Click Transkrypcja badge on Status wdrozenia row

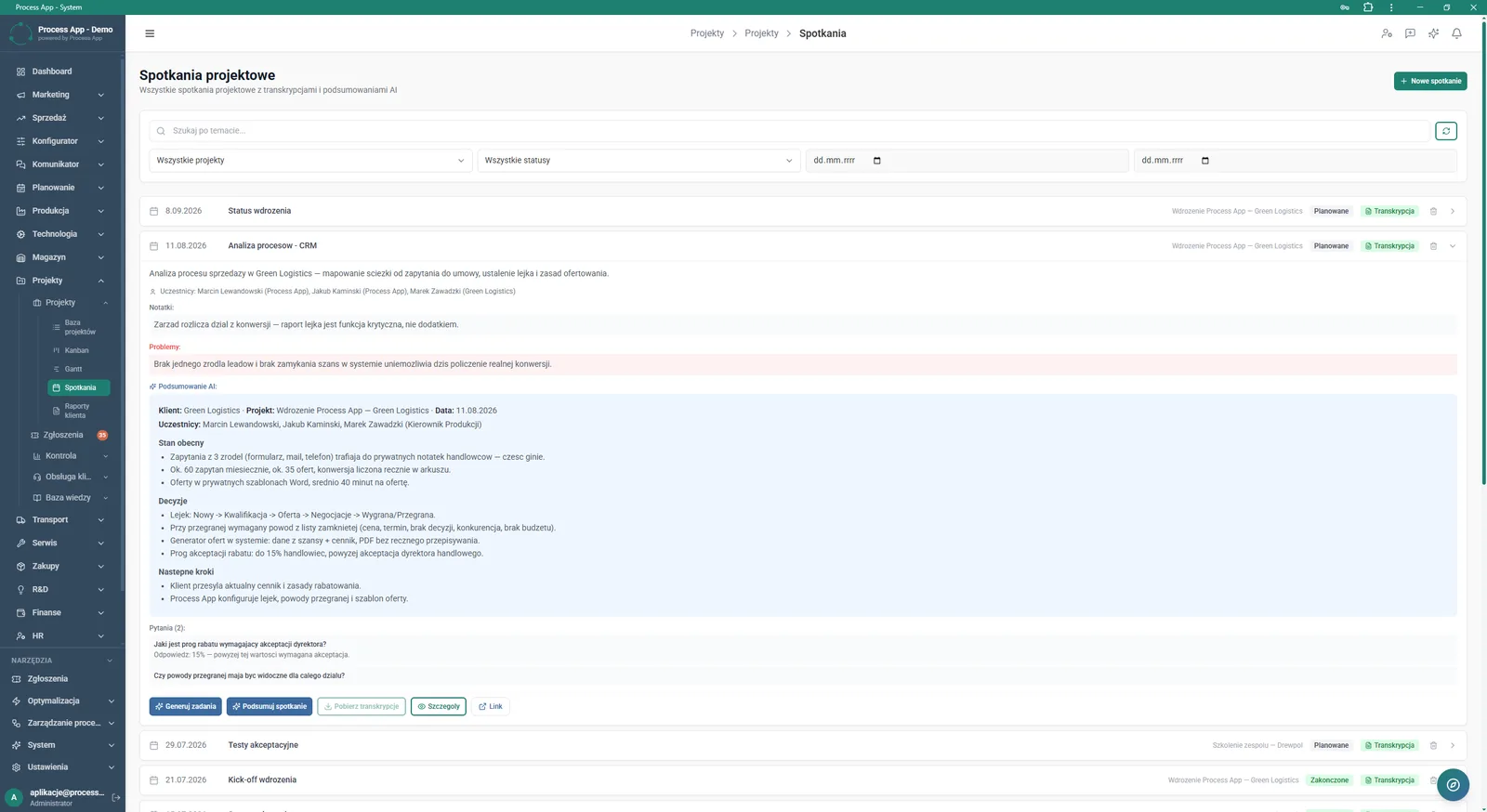click(x=1389, y=211)
